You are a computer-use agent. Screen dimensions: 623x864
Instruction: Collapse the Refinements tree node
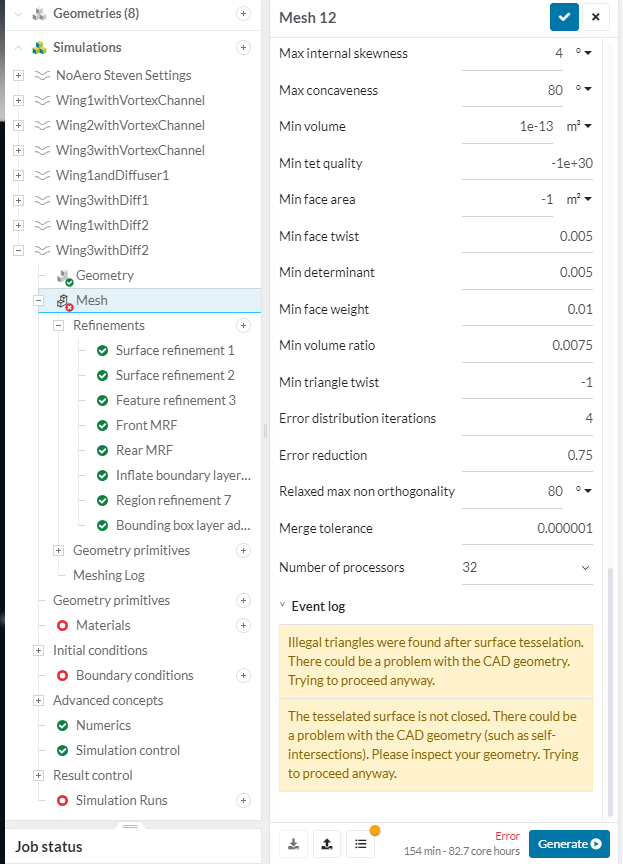coord(58,325)
